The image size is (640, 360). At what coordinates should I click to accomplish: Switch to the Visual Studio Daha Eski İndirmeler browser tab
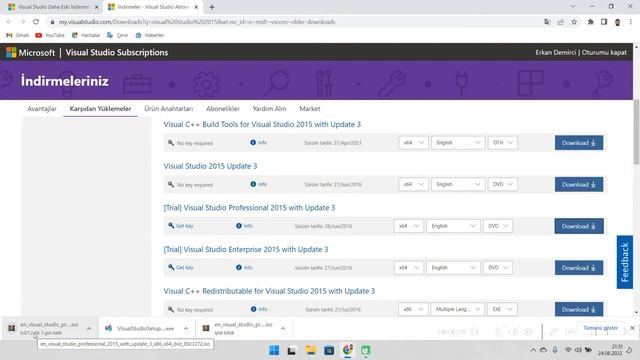[x=52, y=7]
